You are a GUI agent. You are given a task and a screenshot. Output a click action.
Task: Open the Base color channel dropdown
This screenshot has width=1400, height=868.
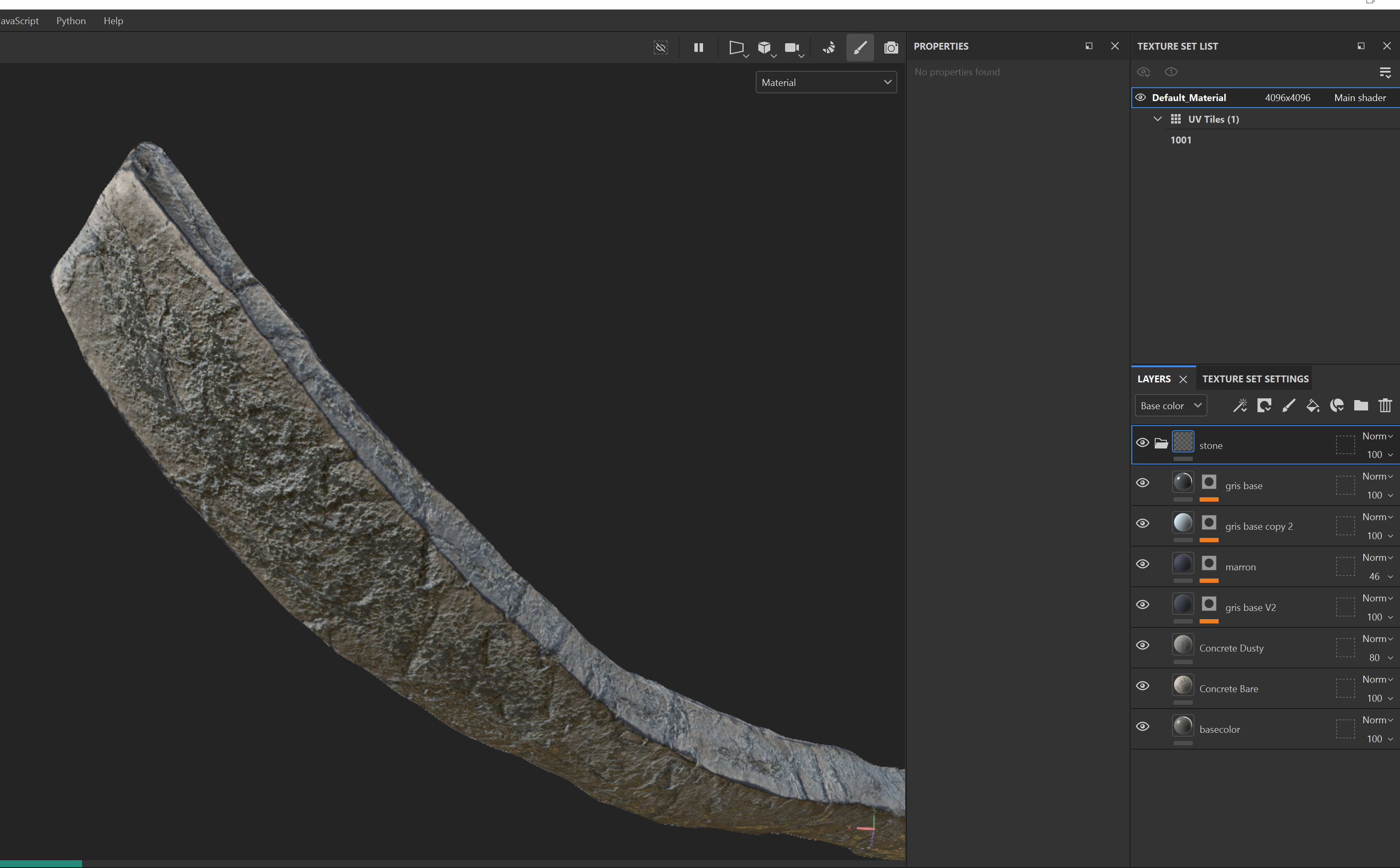pyautogui.click(x=1171, y=405)
